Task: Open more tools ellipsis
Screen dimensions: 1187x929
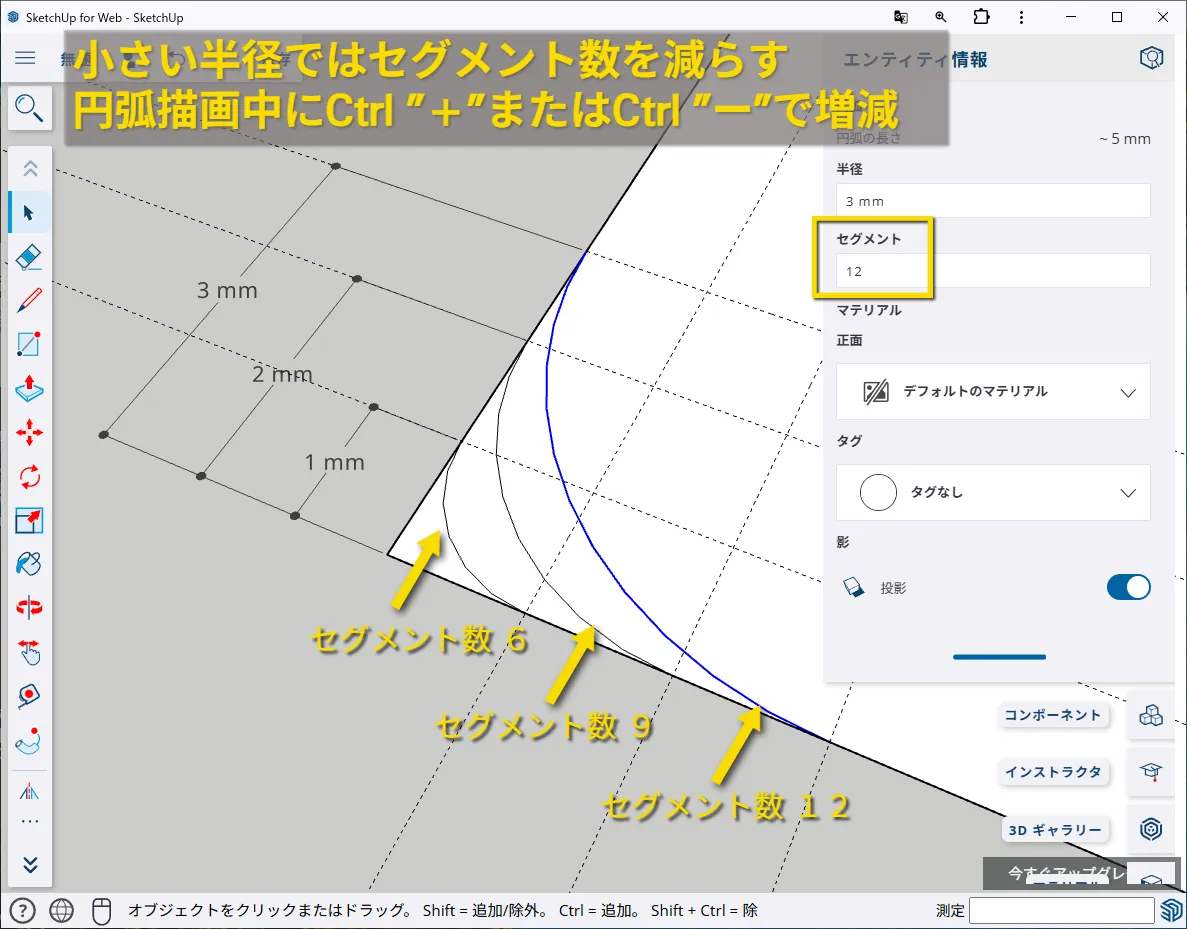Action: point(30,821)
